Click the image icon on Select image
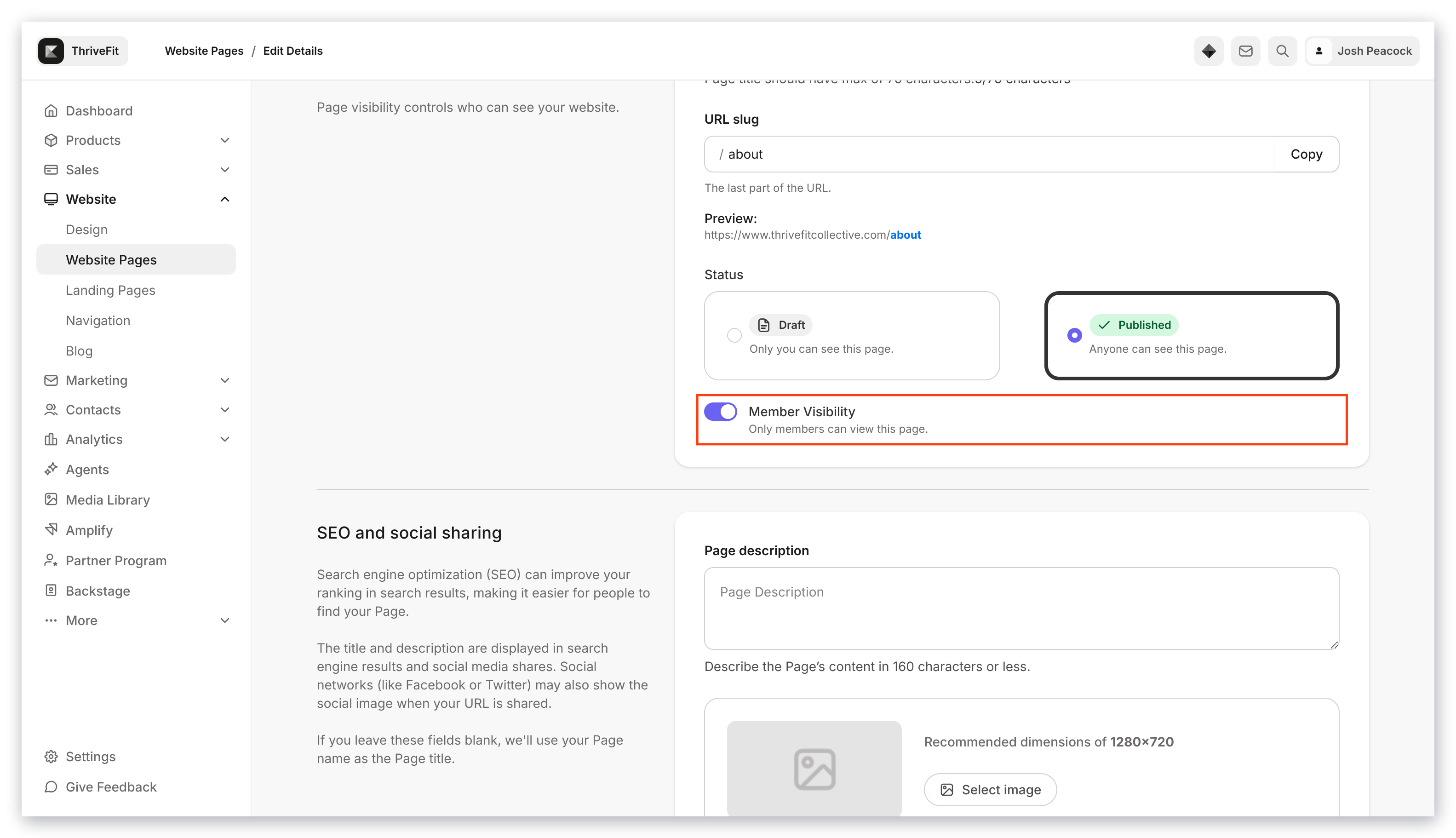This screenshot has height=838, width=1456. pos(946,790)
